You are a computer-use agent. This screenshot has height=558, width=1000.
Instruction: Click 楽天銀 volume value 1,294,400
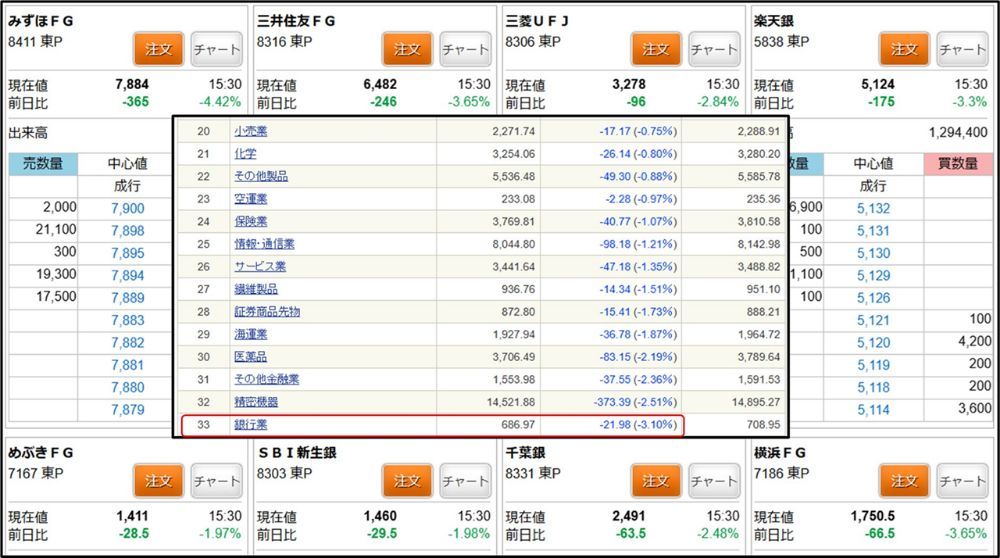click(x=958, y=133)
